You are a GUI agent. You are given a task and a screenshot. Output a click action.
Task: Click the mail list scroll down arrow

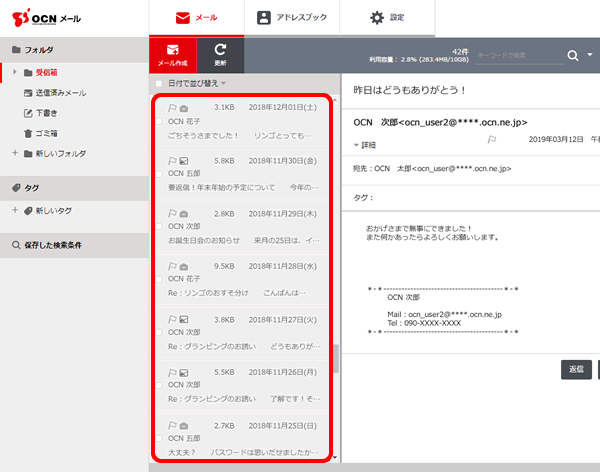point(335,457)
